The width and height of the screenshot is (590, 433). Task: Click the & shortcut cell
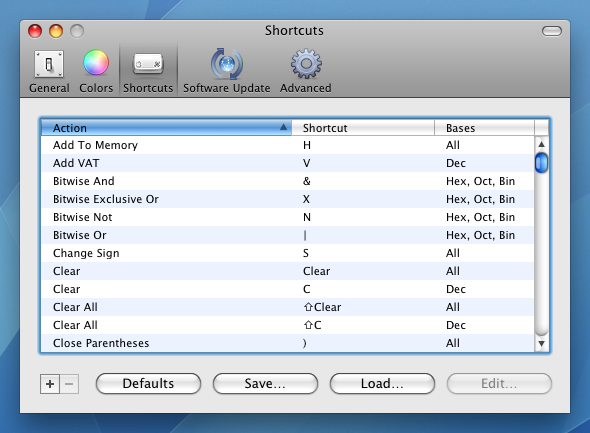[307, 181]
